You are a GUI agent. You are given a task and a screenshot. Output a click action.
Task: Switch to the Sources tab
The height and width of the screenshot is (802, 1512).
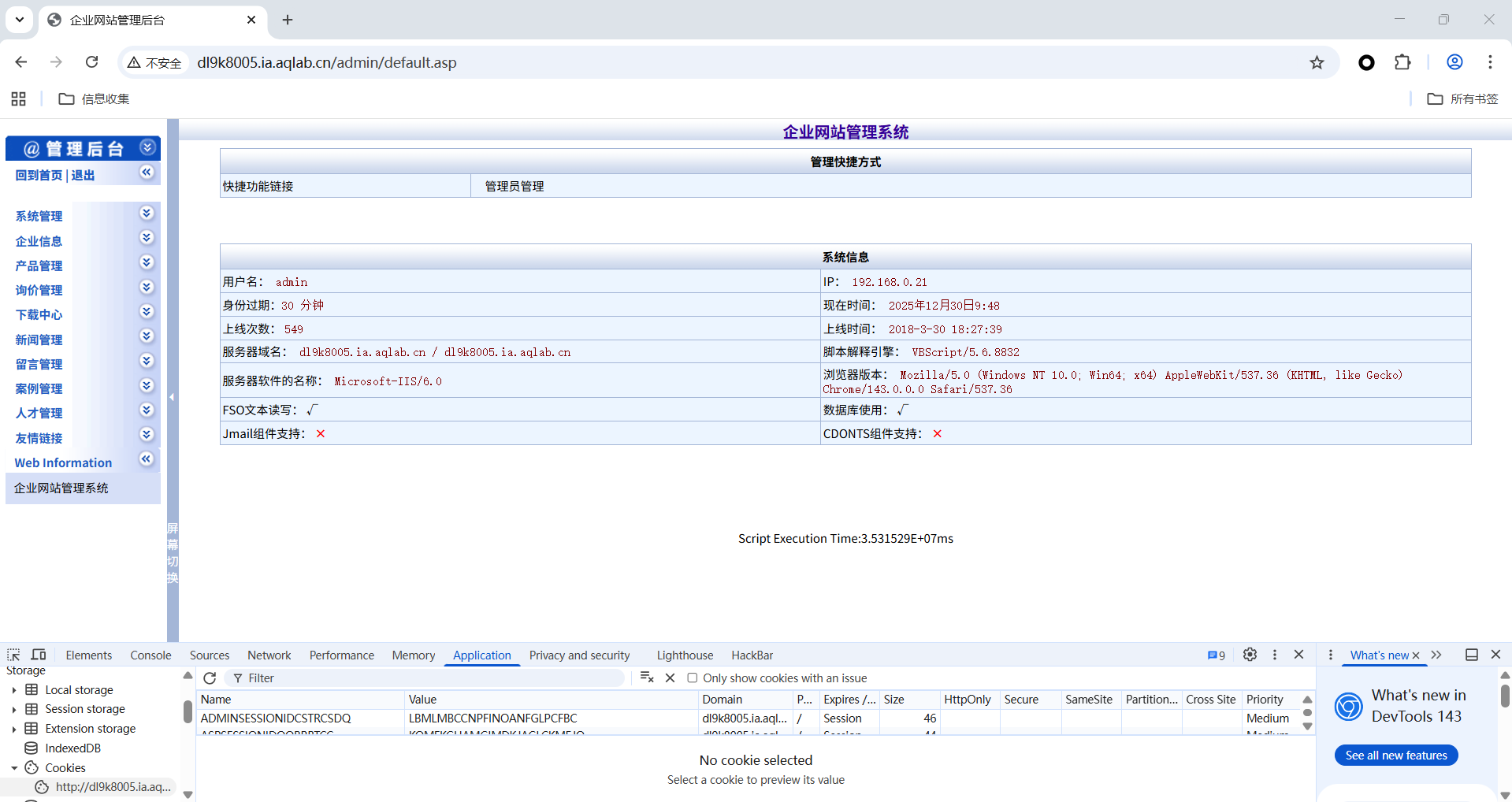coord(210,655)
